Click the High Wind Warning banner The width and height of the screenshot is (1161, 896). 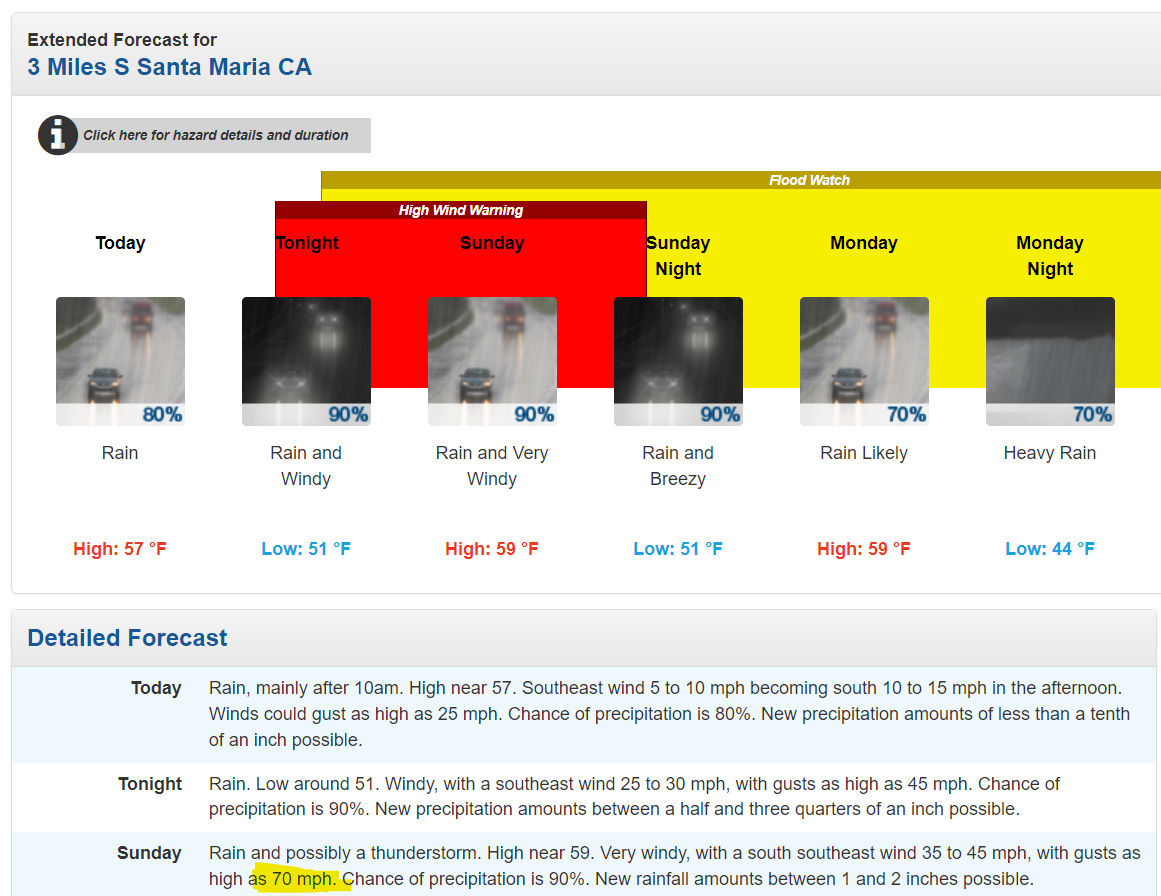(461, 210)
